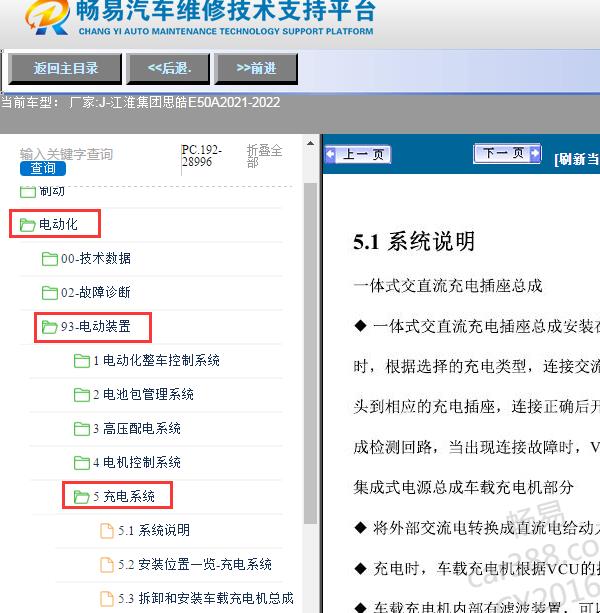600x613 pixels.
Task: Collapse the 电动化 tree node
Action: point(58,224)
